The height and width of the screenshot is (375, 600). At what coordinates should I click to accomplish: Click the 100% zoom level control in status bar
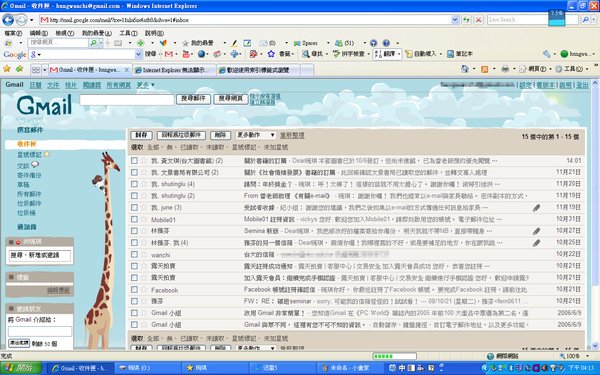[574, 356]
